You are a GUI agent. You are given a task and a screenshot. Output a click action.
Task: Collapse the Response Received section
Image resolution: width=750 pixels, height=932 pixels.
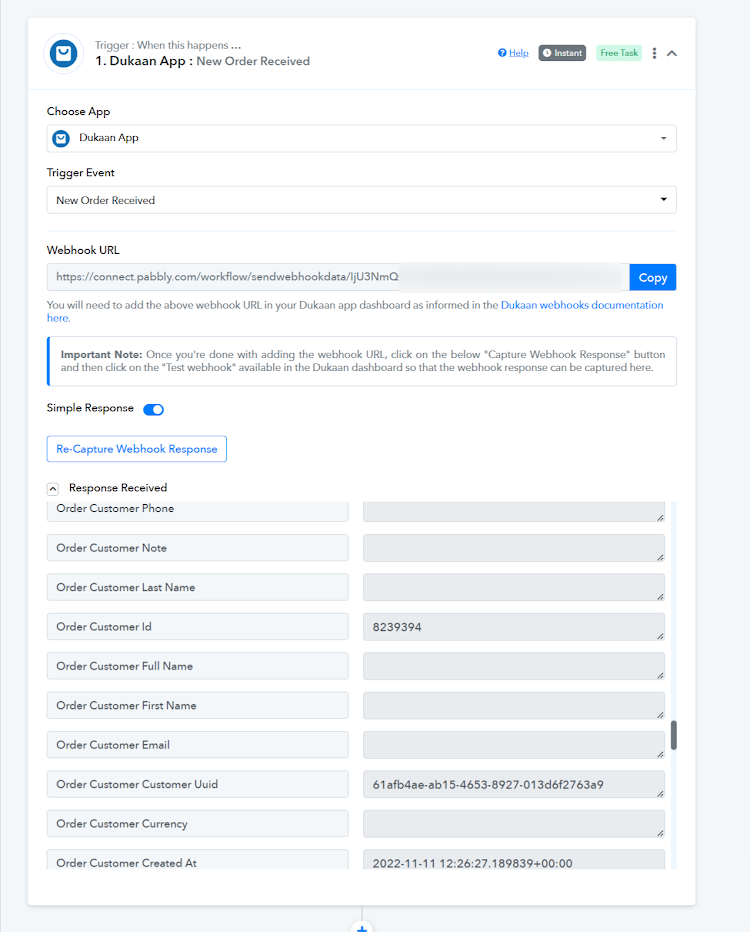(53, 489)
